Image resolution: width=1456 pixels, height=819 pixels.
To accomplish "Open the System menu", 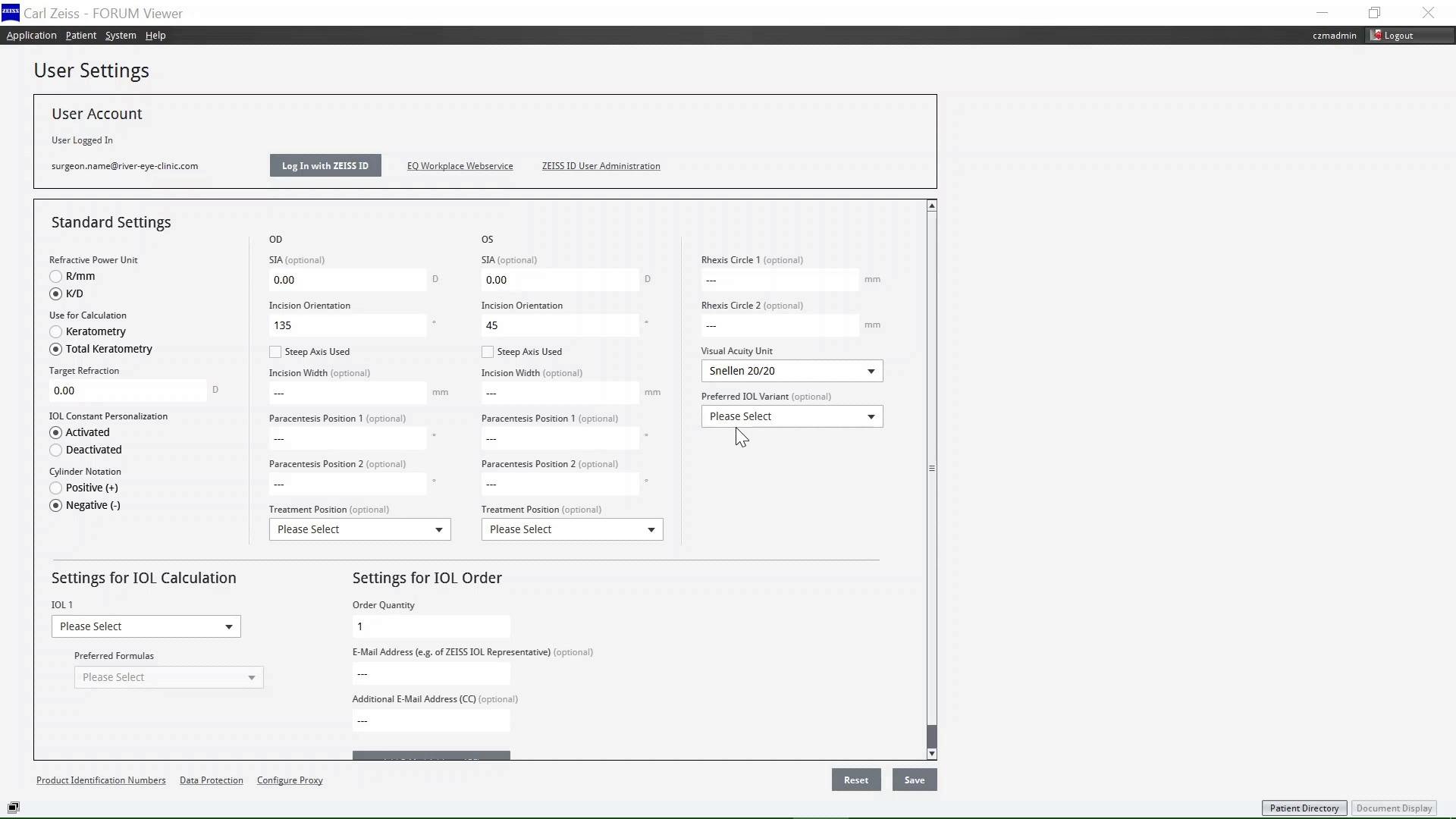I will coord(121,36).
